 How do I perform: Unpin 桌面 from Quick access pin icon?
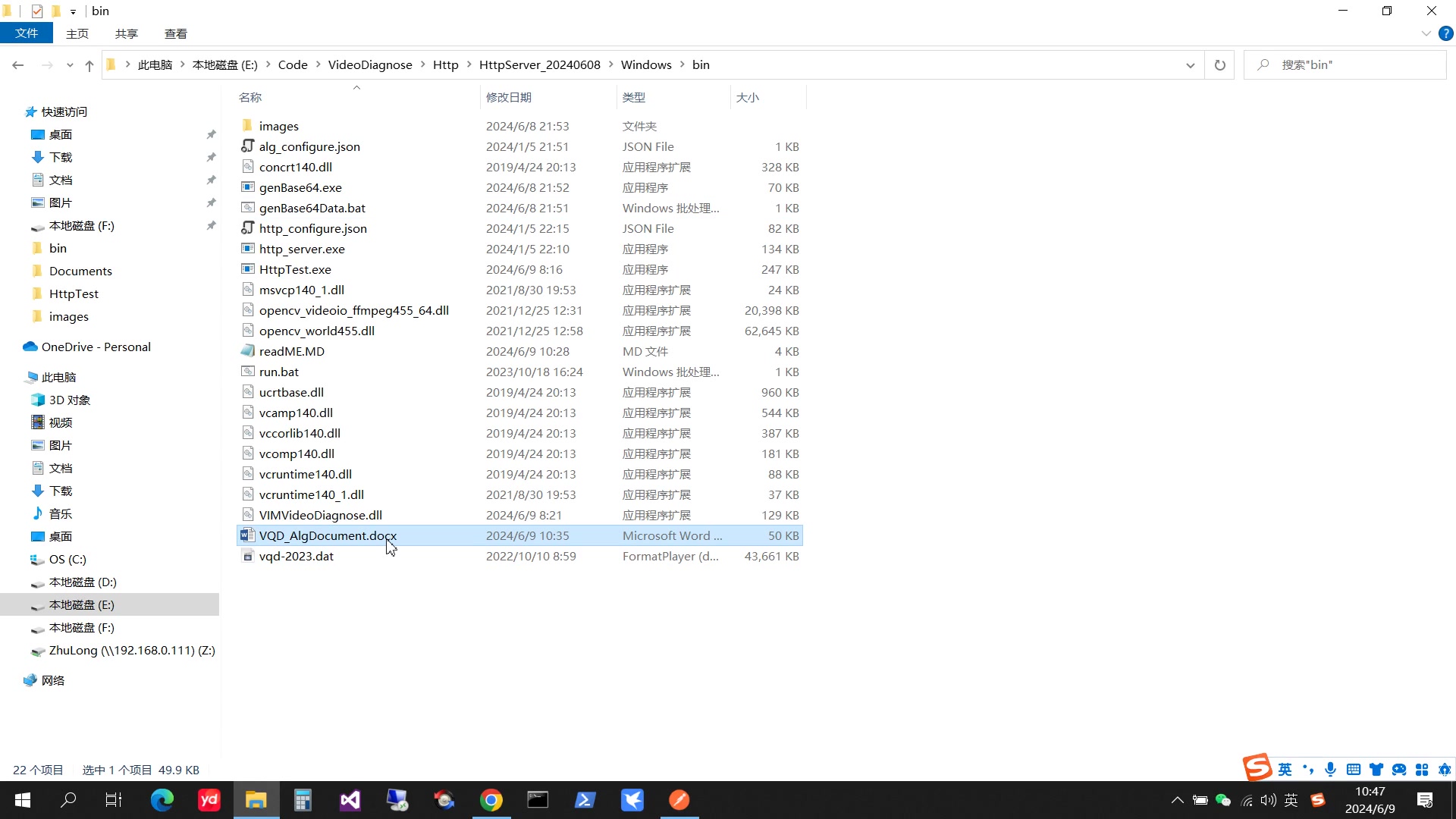tap(211, 134)
